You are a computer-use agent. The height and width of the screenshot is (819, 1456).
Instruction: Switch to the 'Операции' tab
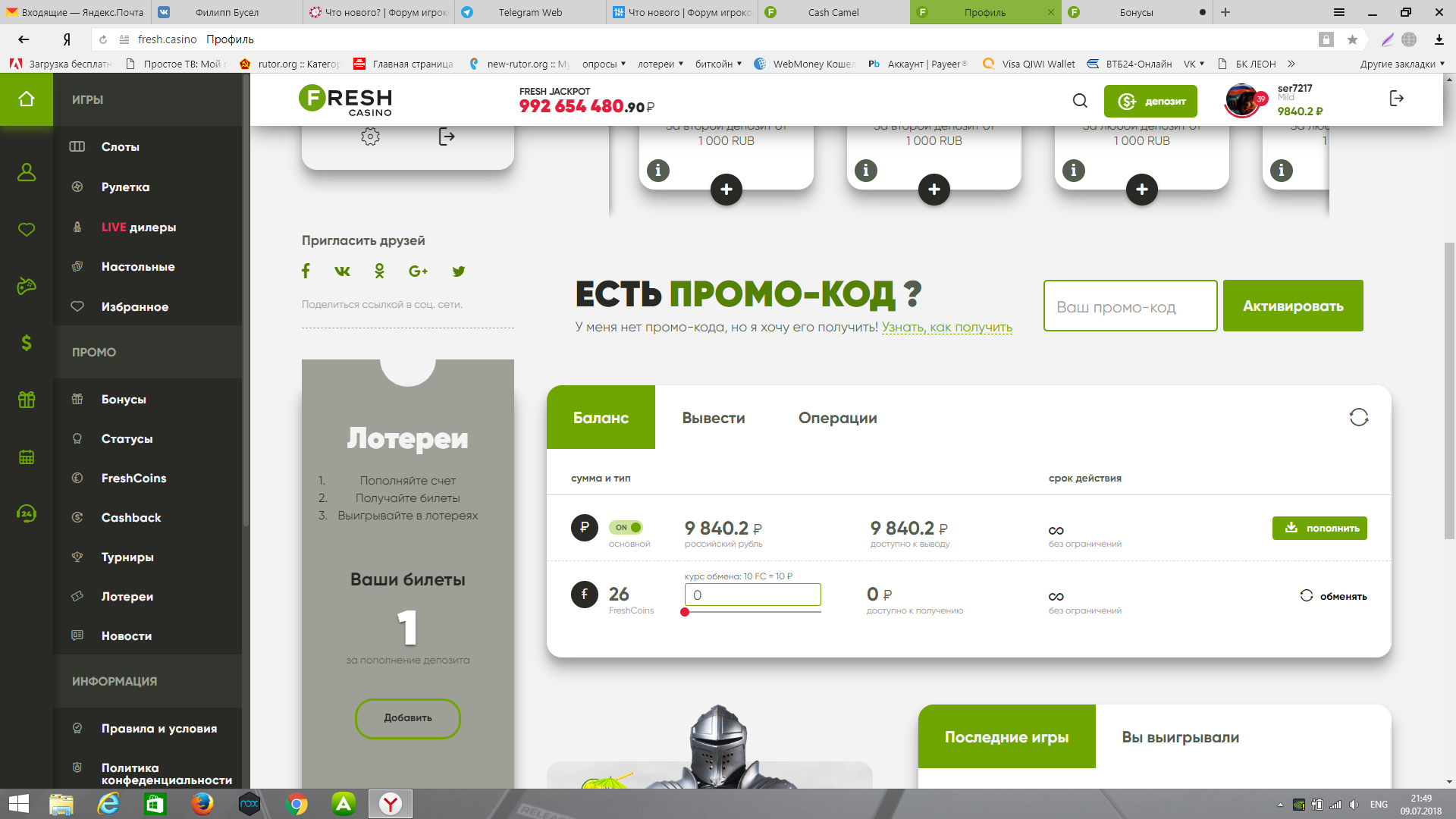click(837, 418)
